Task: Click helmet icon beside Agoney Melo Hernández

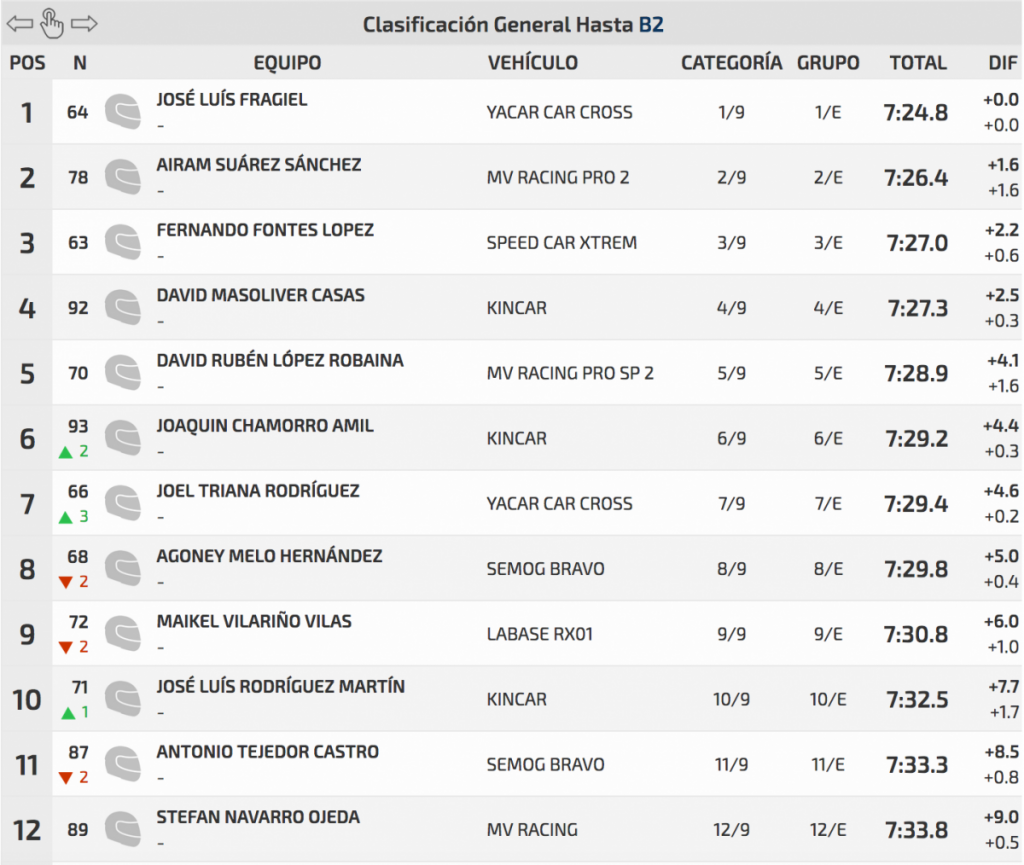Action: click(x=123, y=568)
